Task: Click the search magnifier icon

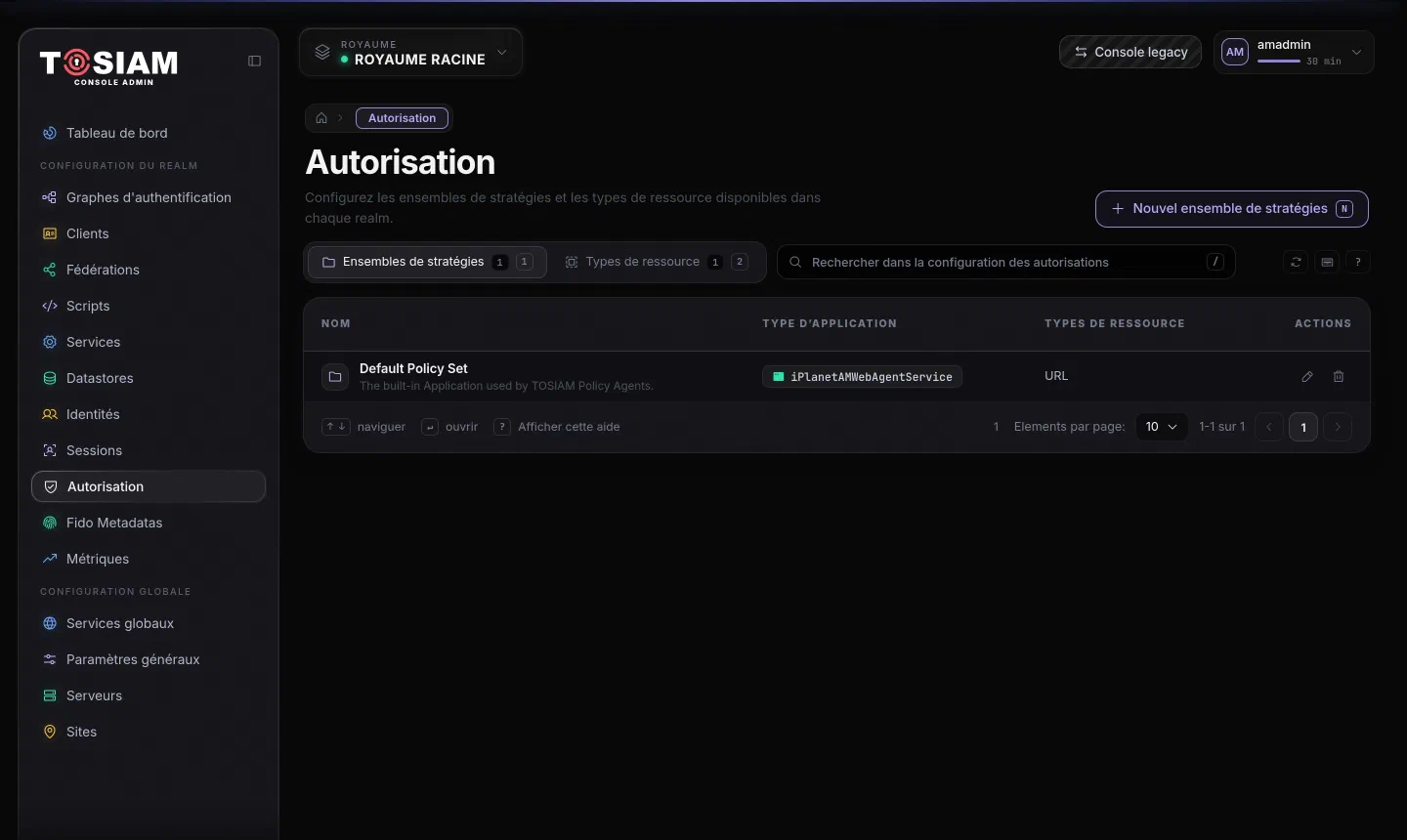Action: click(795, 262)
